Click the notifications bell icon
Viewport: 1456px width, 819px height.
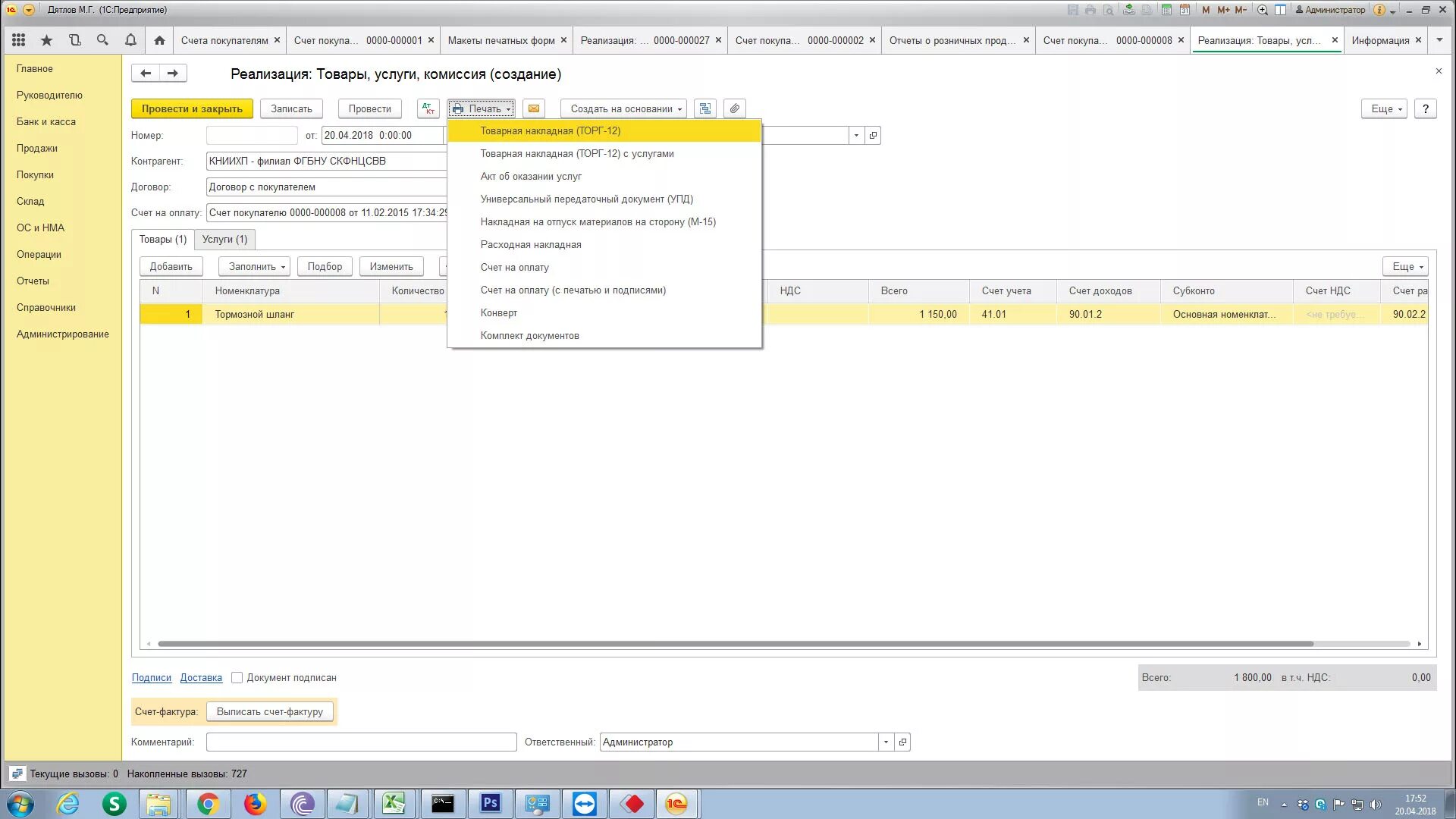click(130, 40)
